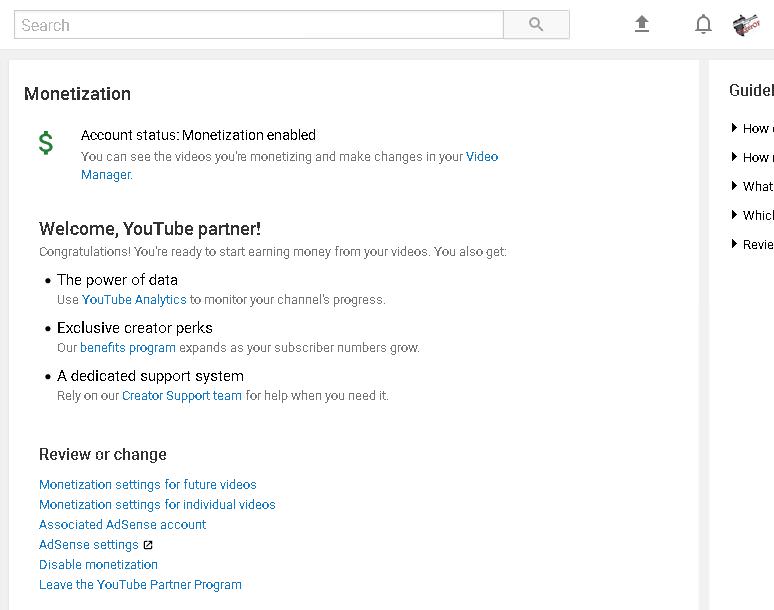This screenshot has height=610, width=774.
Task: Visit the Creator Support team link
Action: (x=182, y=395)
